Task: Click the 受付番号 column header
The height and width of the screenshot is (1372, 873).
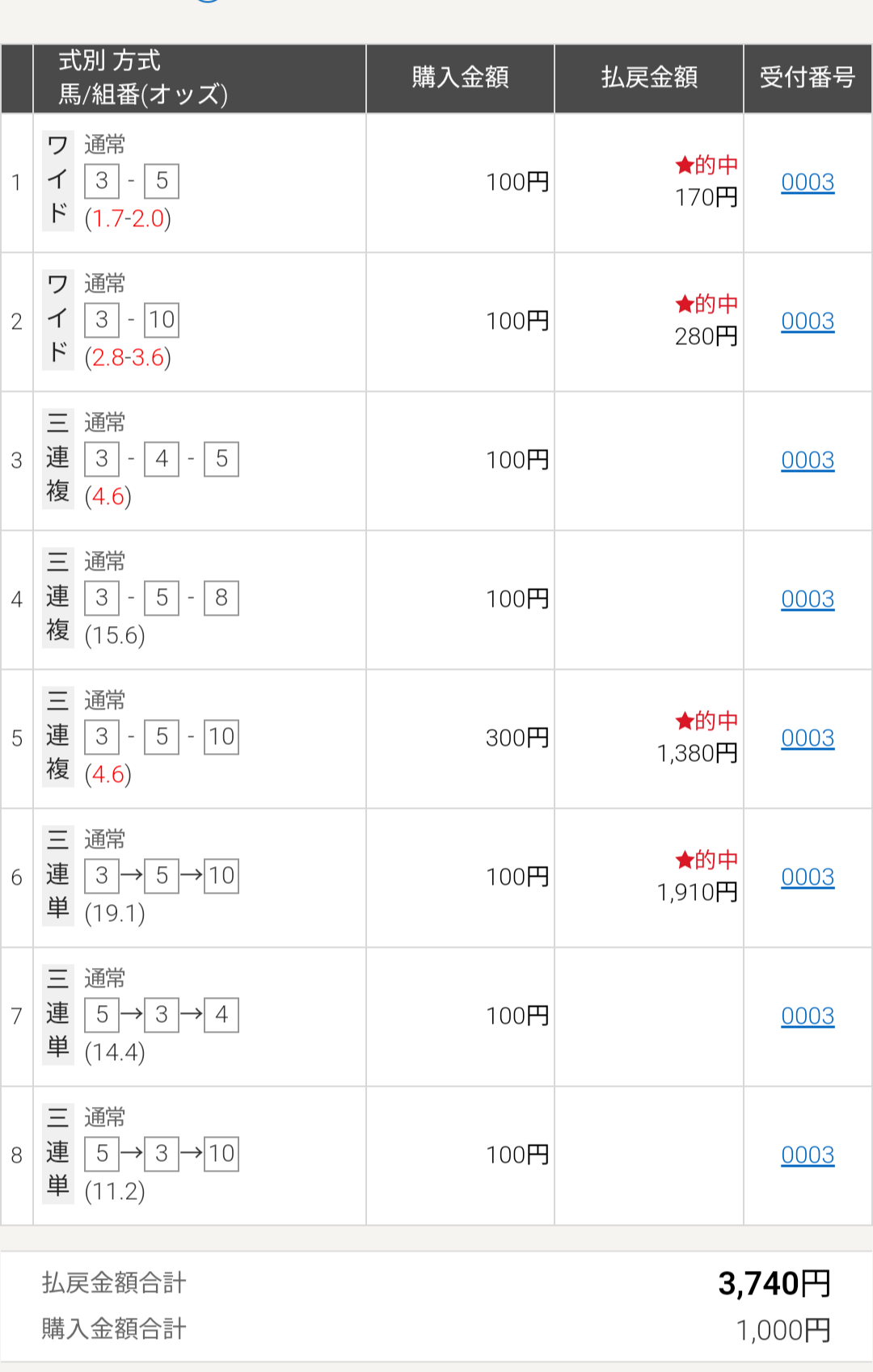Action: 808,78
